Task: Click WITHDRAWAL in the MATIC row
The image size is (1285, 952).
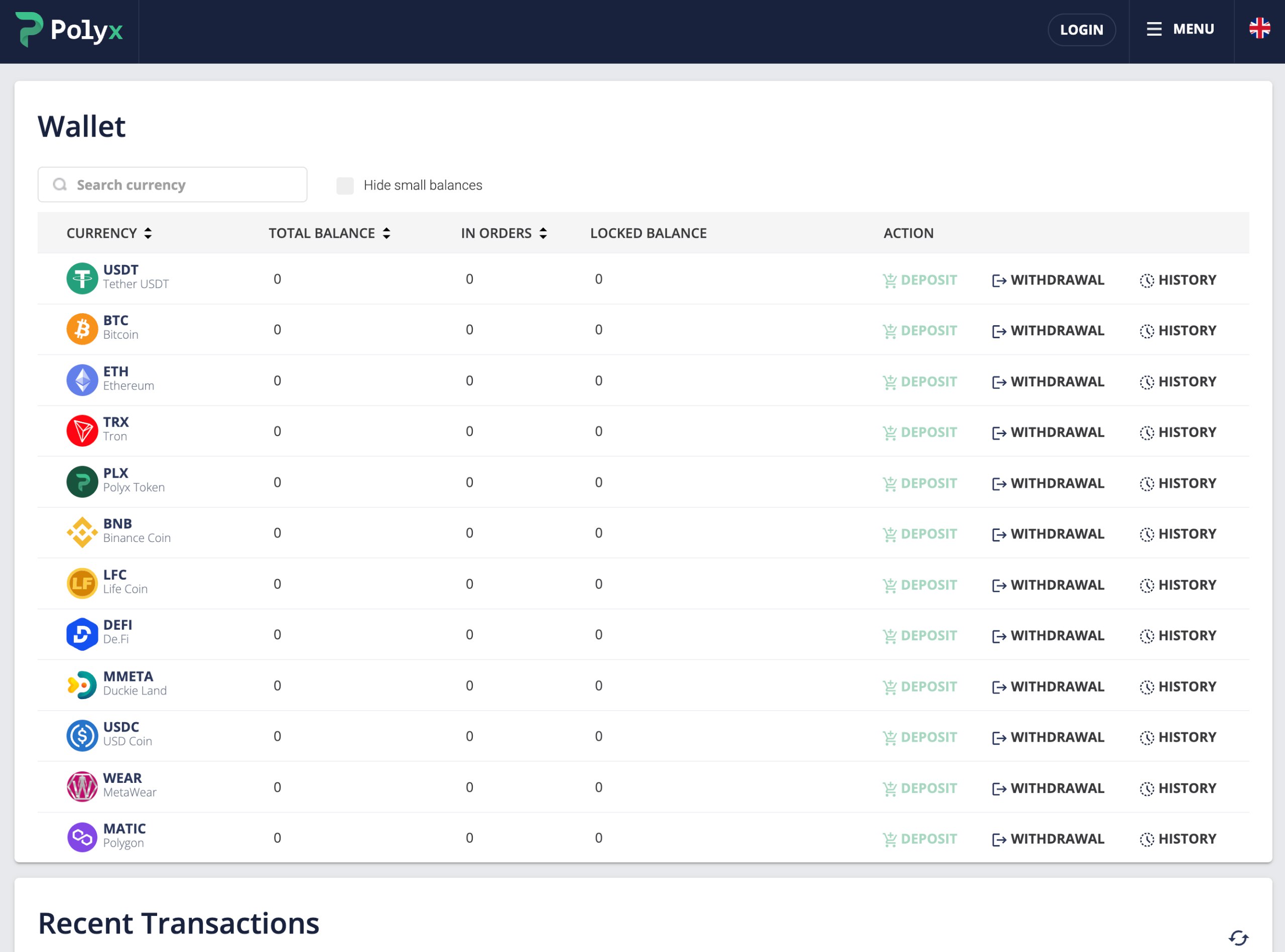Action: coord(1048,839)
